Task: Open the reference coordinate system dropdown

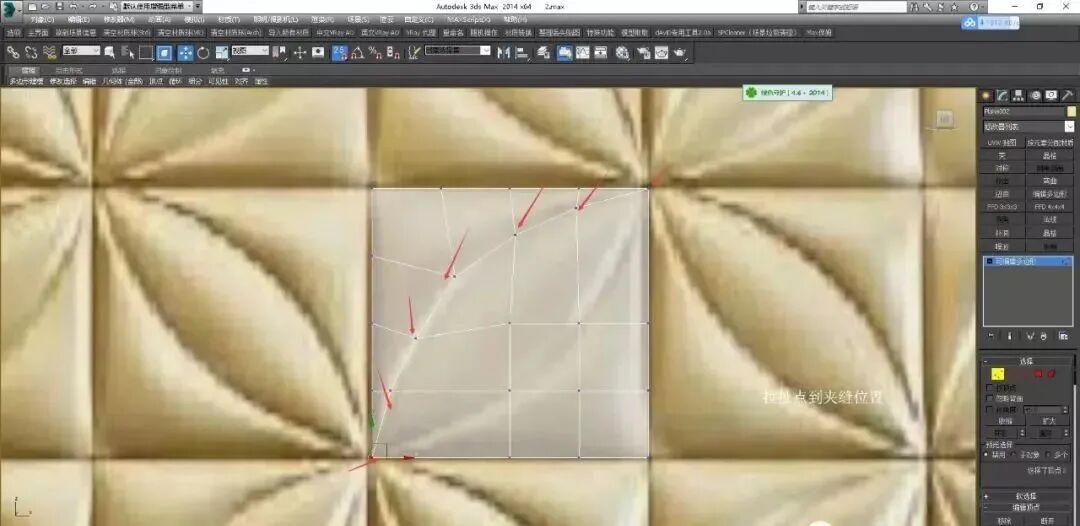Action: pos(250,50)
